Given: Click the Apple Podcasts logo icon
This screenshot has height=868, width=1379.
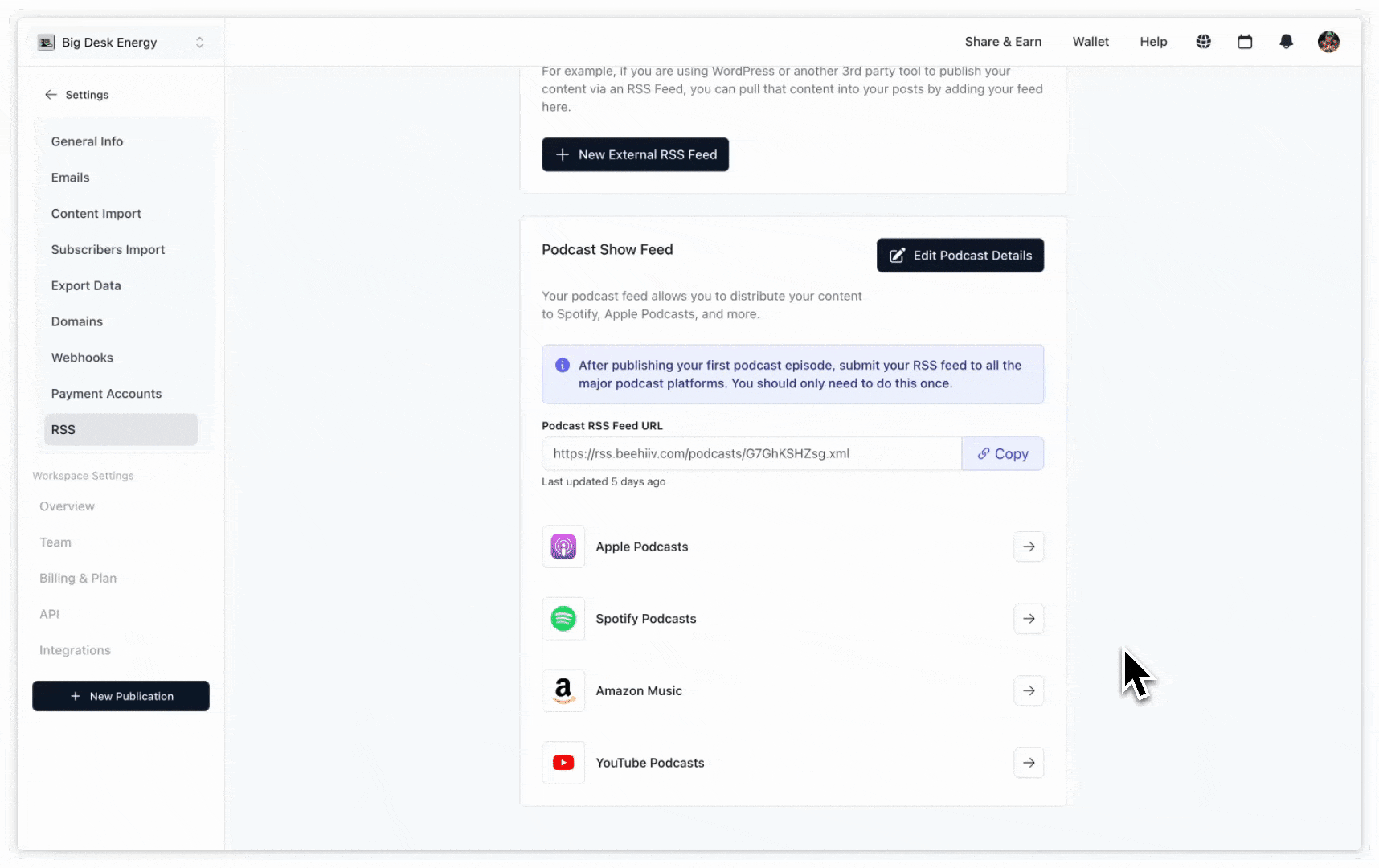Looking at the screenshot, I should point(563,547).
